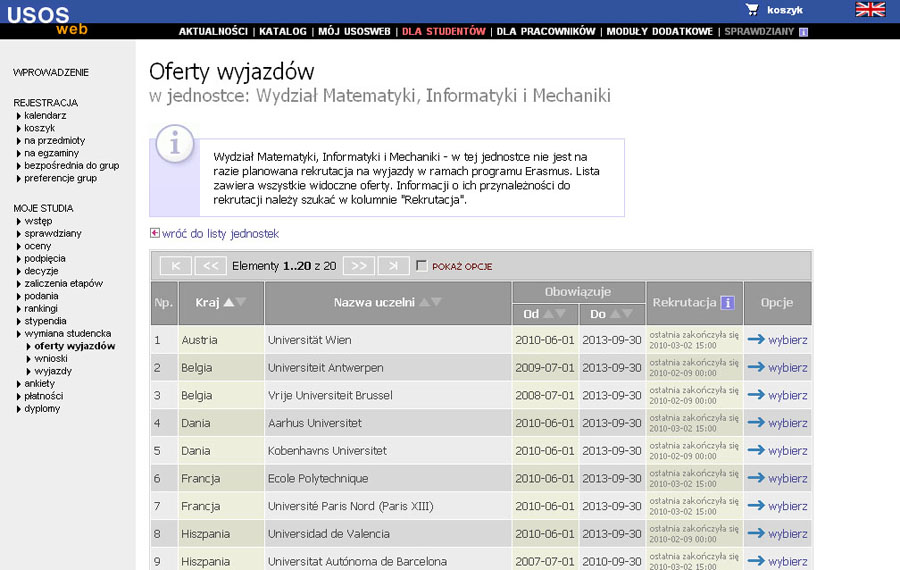Open the koszyk shopping cart icon
Viewport: 900px width, 570px height.
pos(752,10)
